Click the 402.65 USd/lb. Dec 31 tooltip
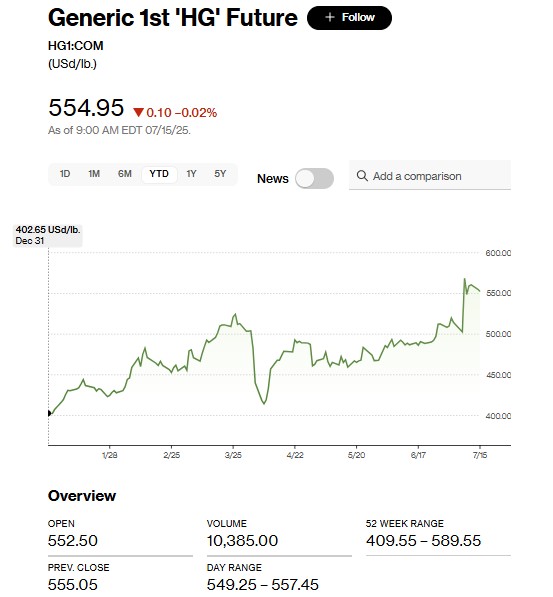The image size is (553, 597). (48, 235)
